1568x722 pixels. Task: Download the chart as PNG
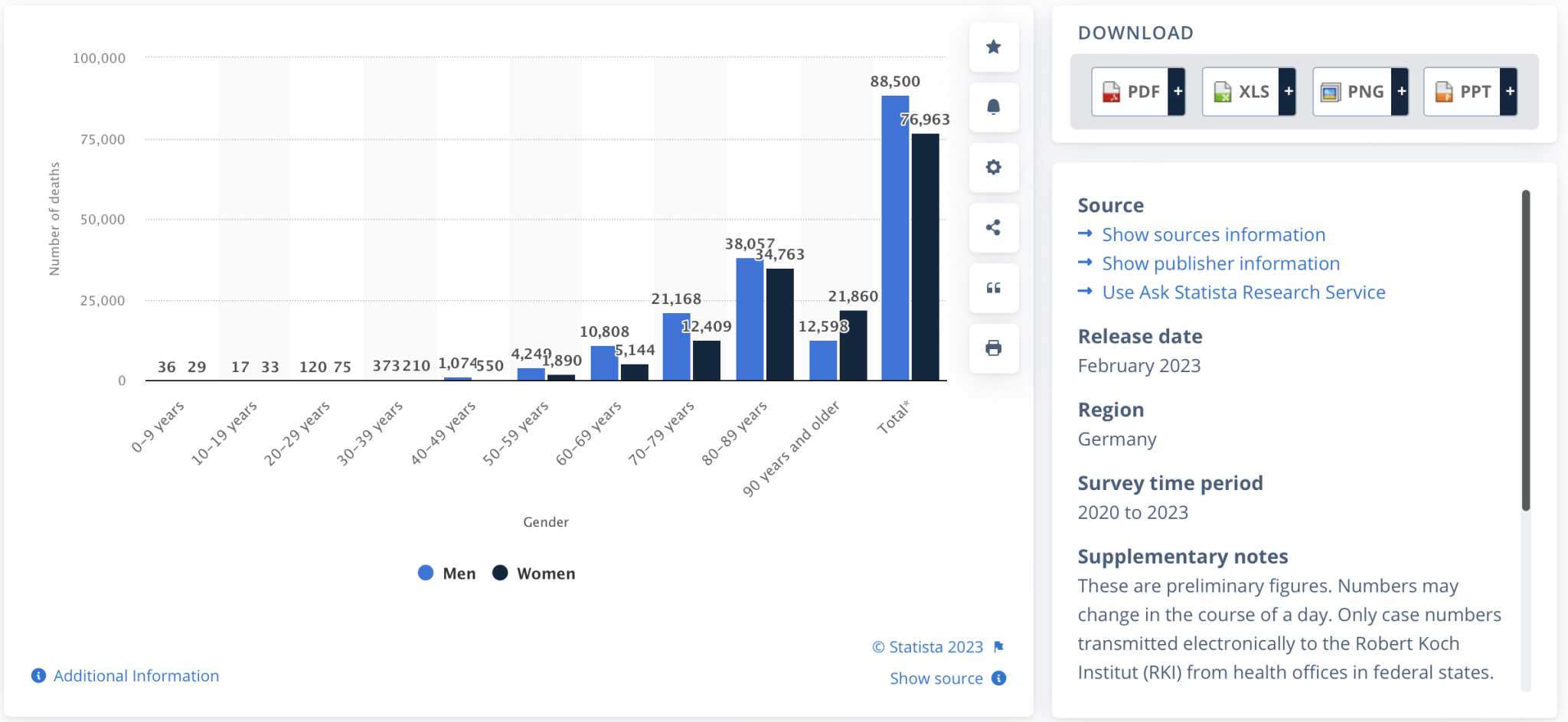pyautogui.click(x=1352, y=92)
